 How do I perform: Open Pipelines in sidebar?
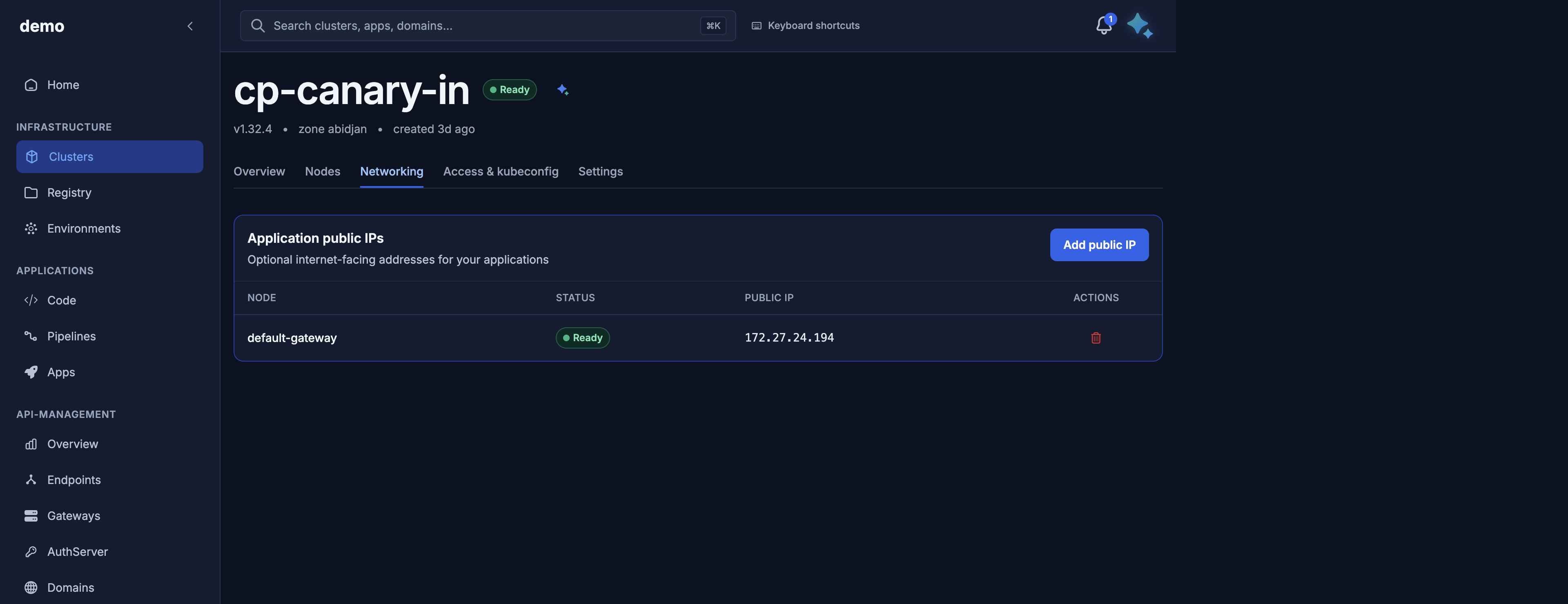[x=109, y=336]
